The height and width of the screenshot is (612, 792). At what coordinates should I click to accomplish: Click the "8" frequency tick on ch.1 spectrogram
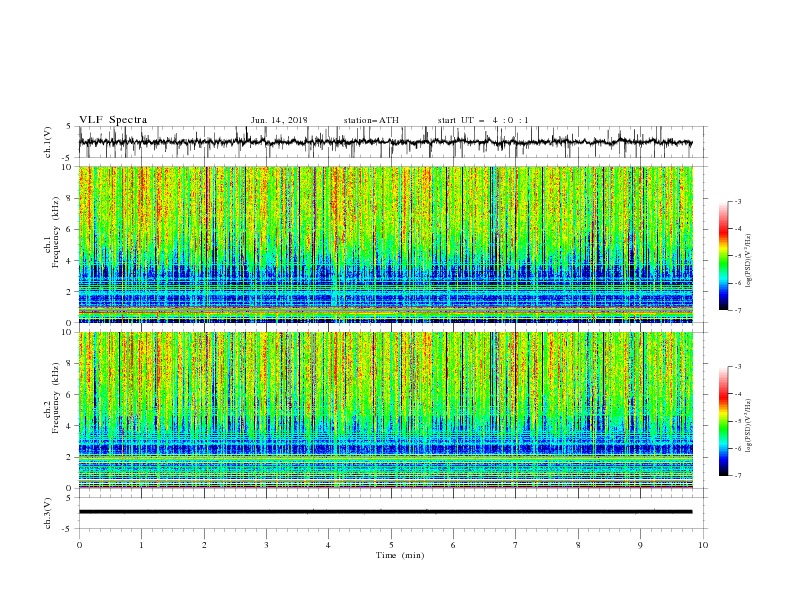pyautogui.click(x=70, y=198)
